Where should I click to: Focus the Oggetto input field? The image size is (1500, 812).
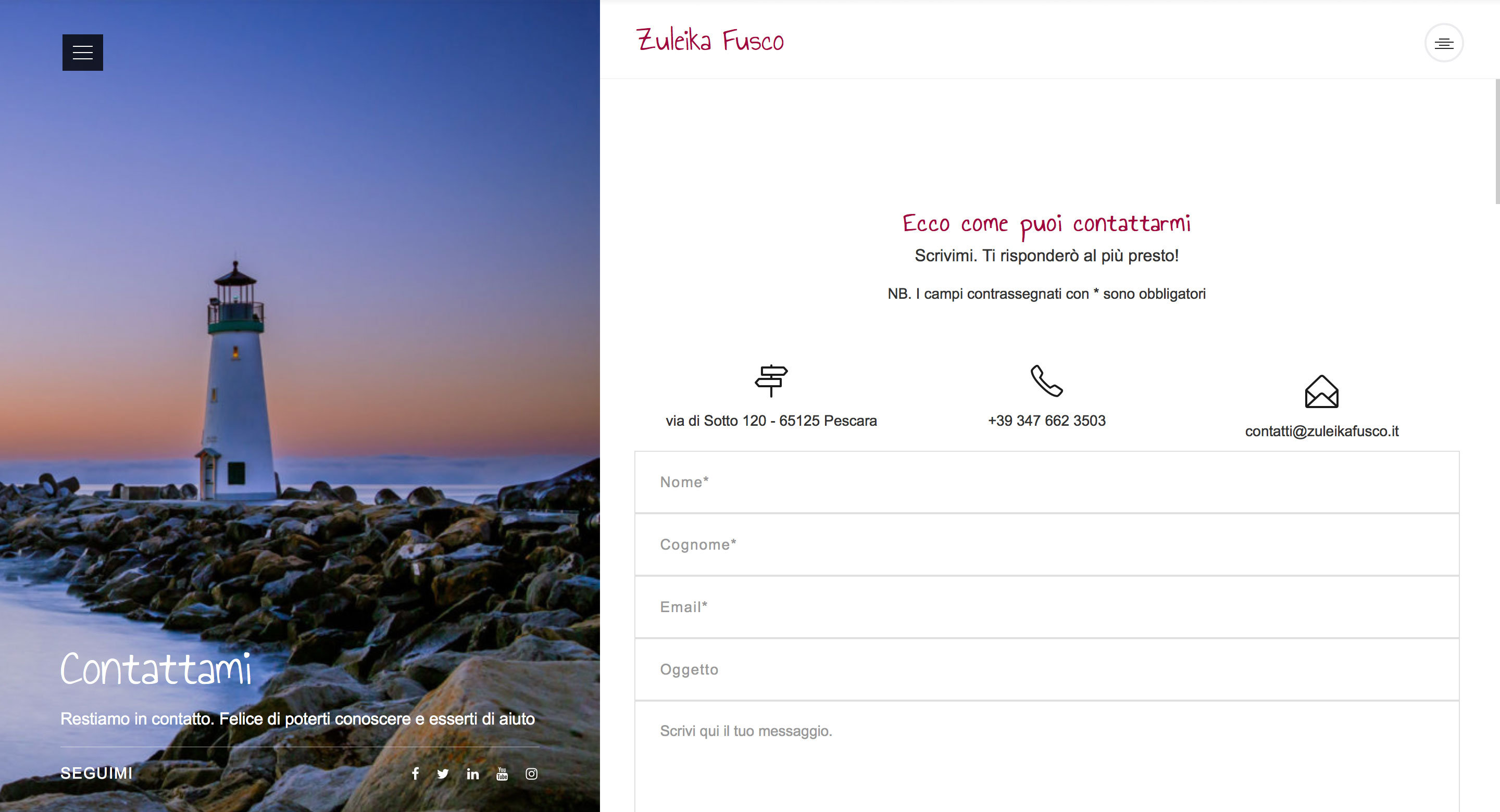1046,669
